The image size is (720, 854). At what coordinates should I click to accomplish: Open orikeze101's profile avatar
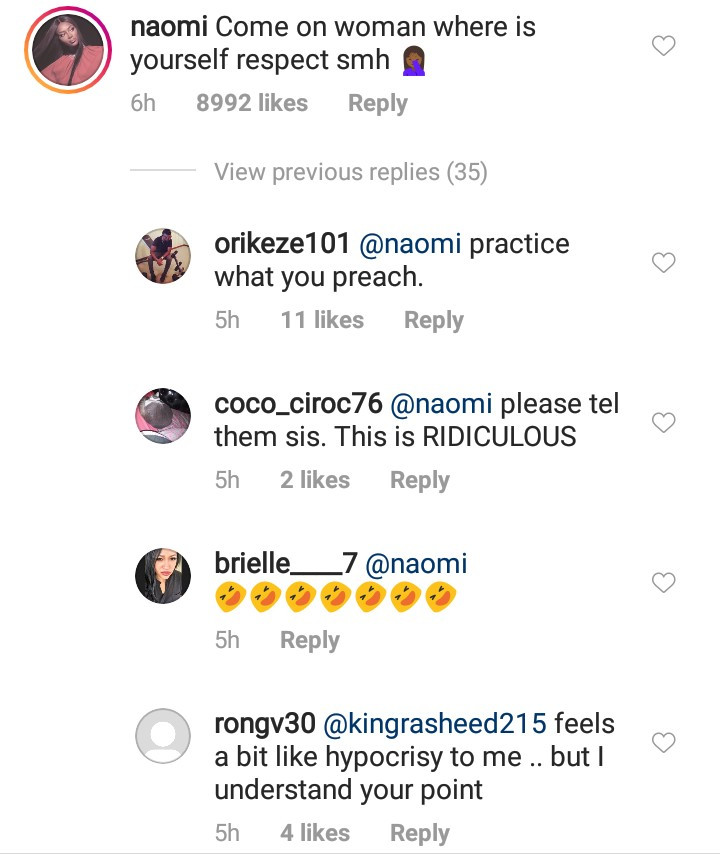coord(163,257)
